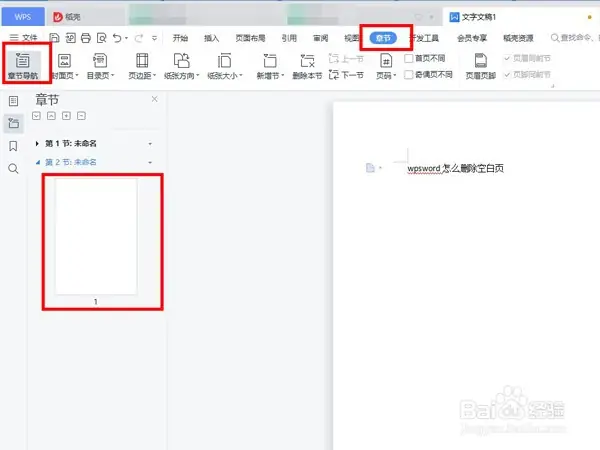
Task: Close the 章节 navigation pane
Action: (x=155, y=99)
